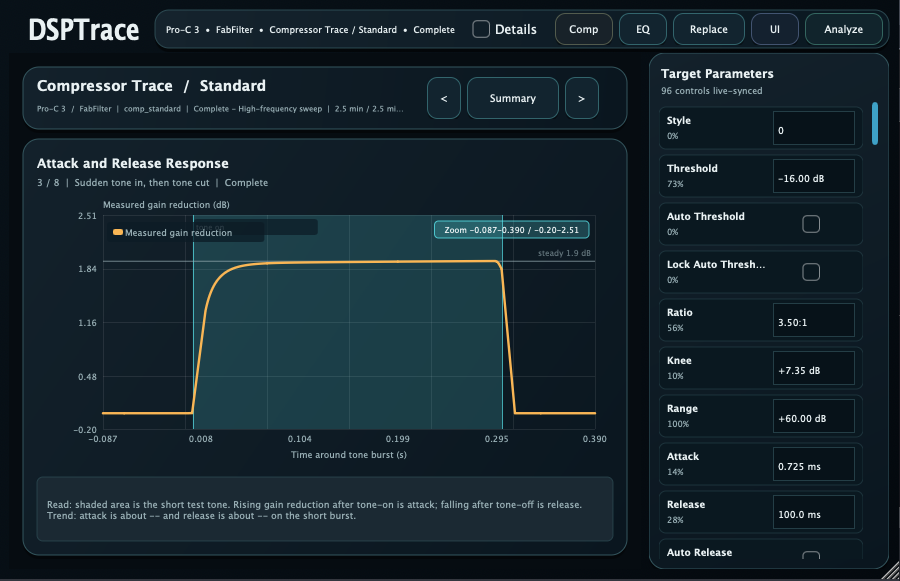The width and height of the screenshot is (900, 581).
Task: Edit the Attack value 0.725 ms
Action: click(813, 464)
